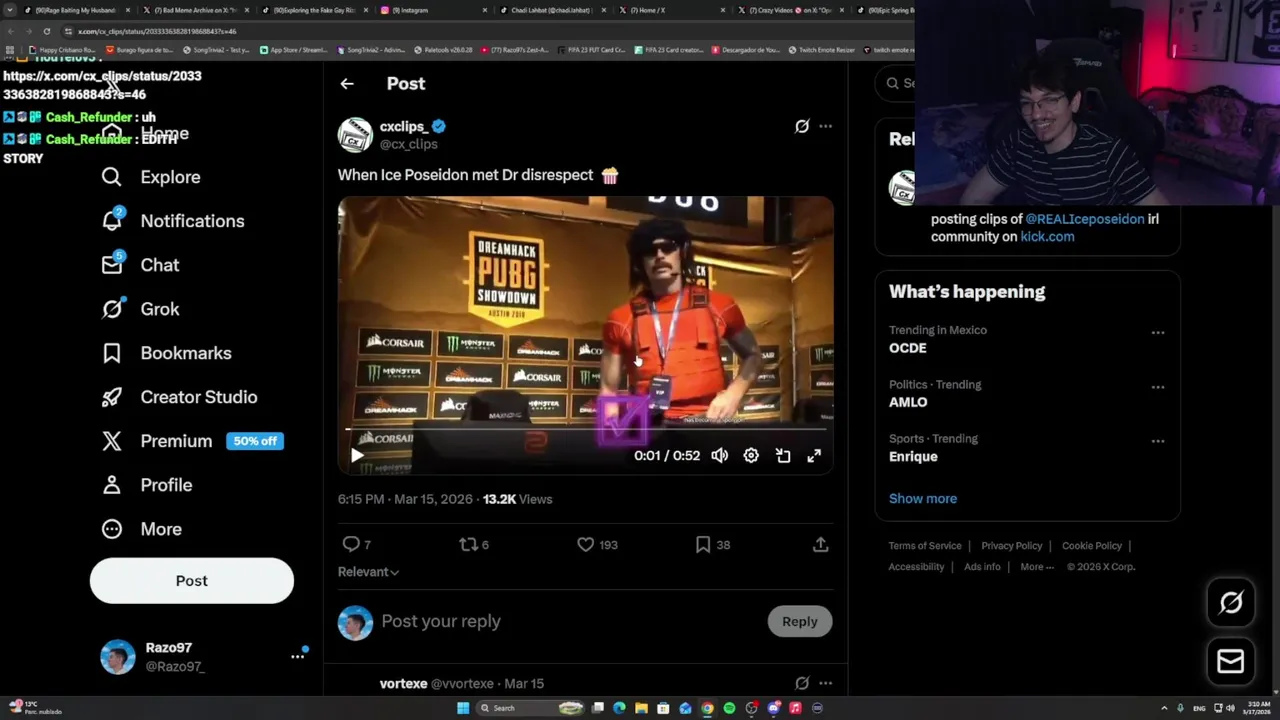Go to Profile in the sidebar
Viewport: 1280px width, 720px height.
(146, 485)
